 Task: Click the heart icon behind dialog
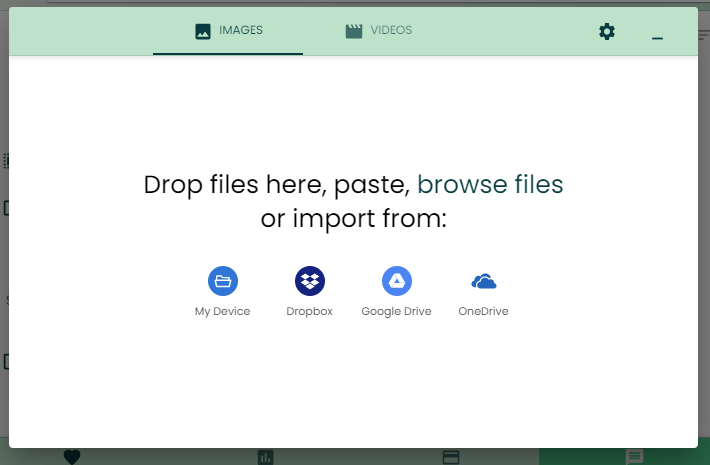point(72,457)
